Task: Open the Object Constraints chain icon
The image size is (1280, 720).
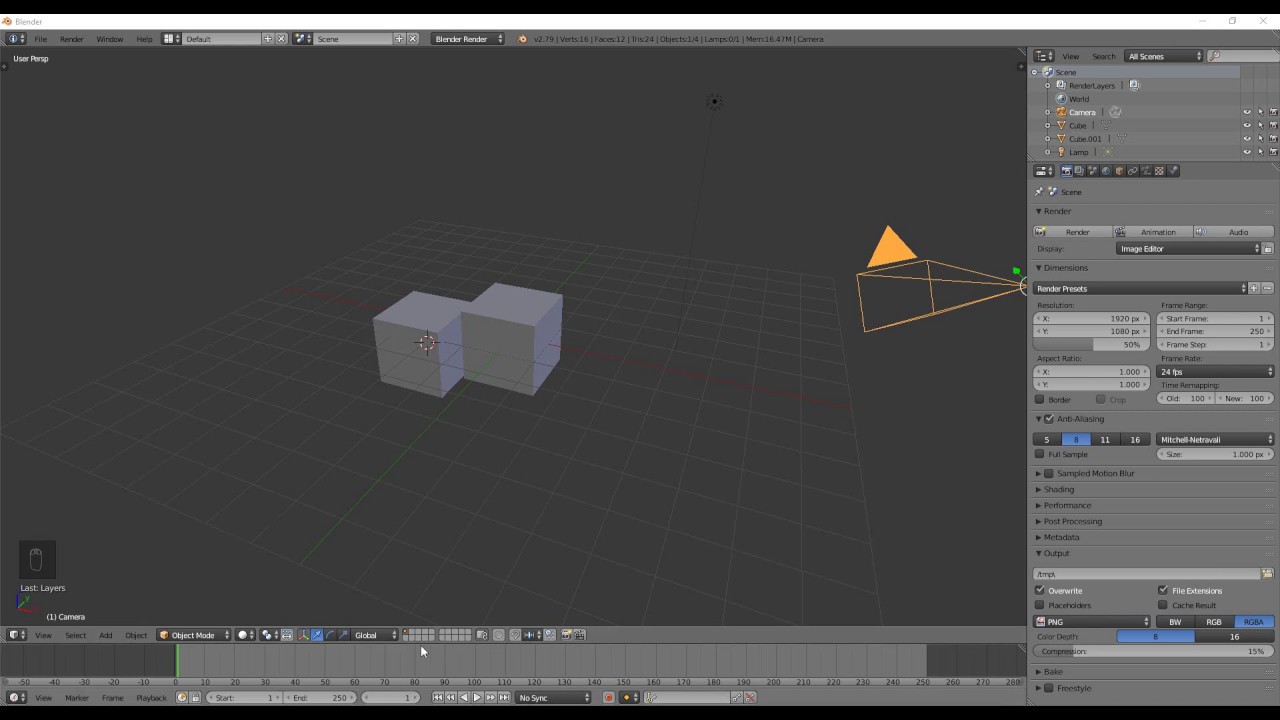Action: 1133,171
